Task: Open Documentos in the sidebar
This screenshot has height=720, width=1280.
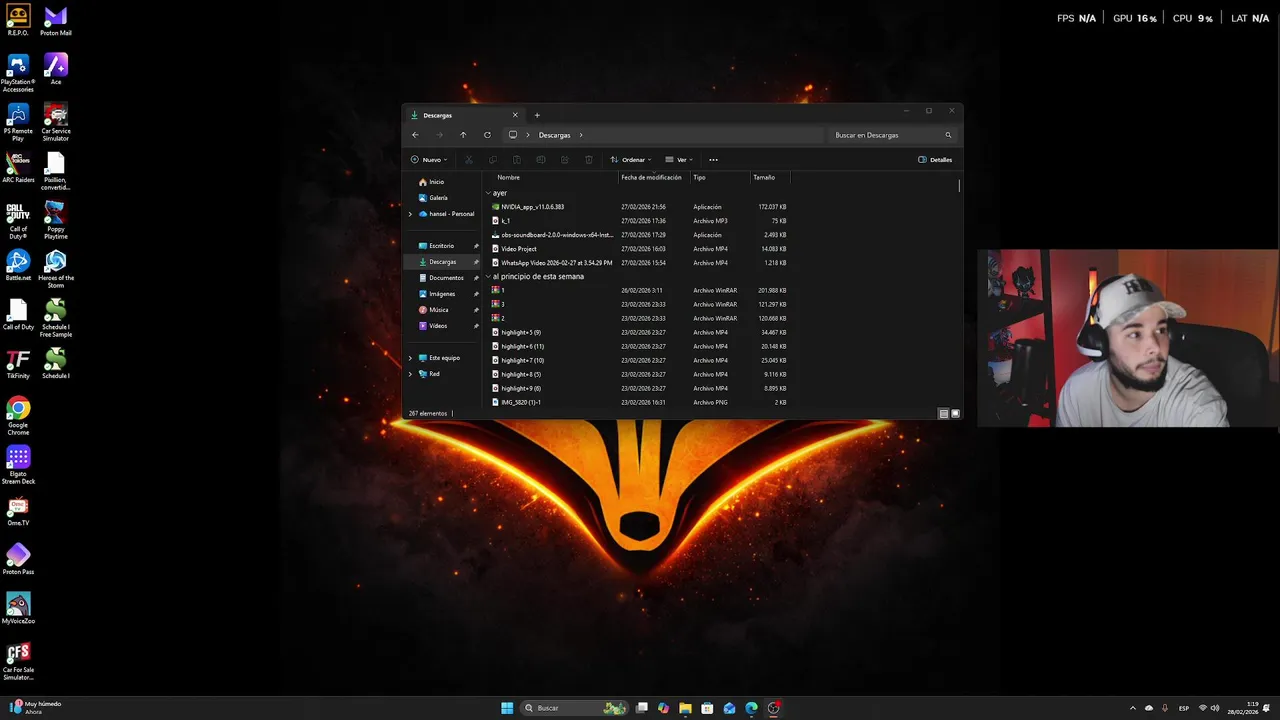Action: [x=446, y=278]
